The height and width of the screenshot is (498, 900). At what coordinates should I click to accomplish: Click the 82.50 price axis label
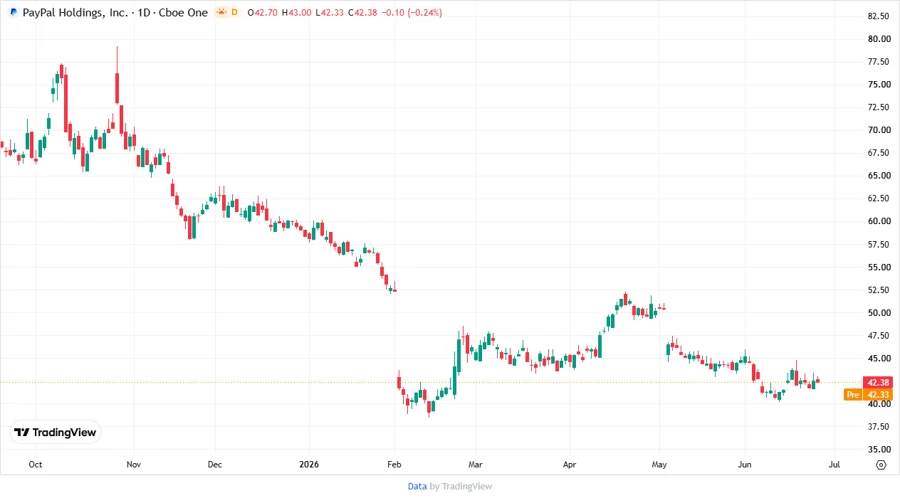(879, 16)
